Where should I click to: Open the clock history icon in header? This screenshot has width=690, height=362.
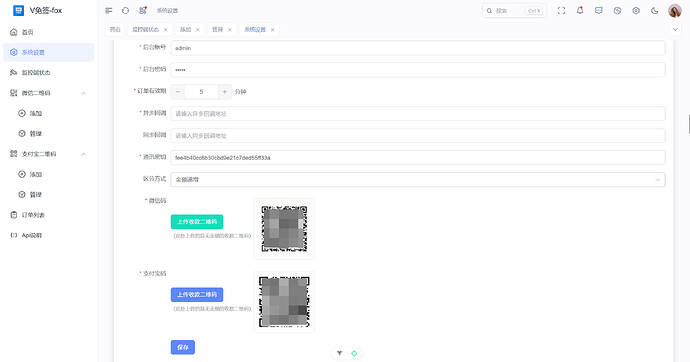coord(617,11)
